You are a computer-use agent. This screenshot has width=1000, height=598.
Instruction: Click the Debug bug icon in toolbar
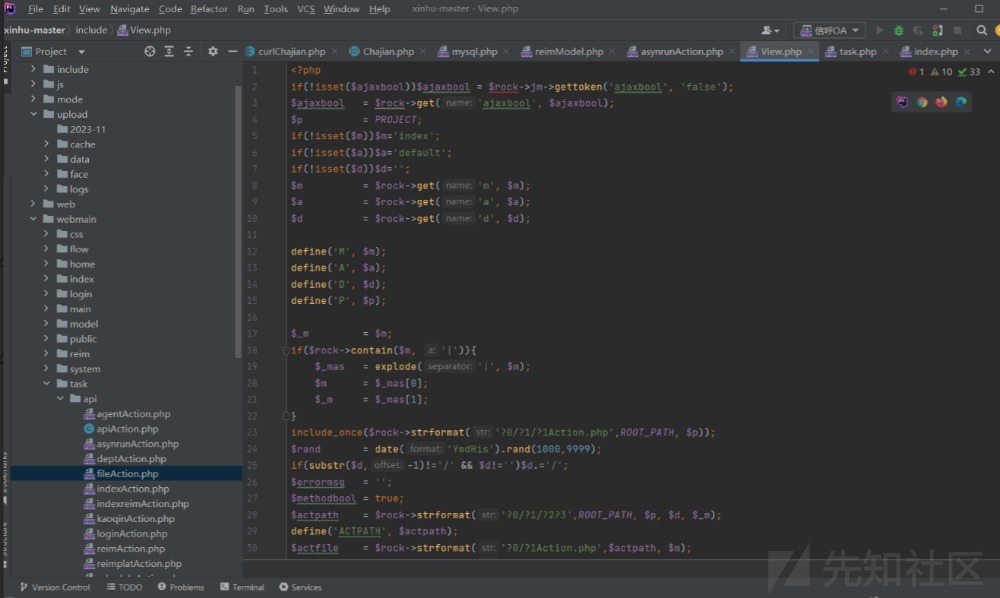click(898, 31)
